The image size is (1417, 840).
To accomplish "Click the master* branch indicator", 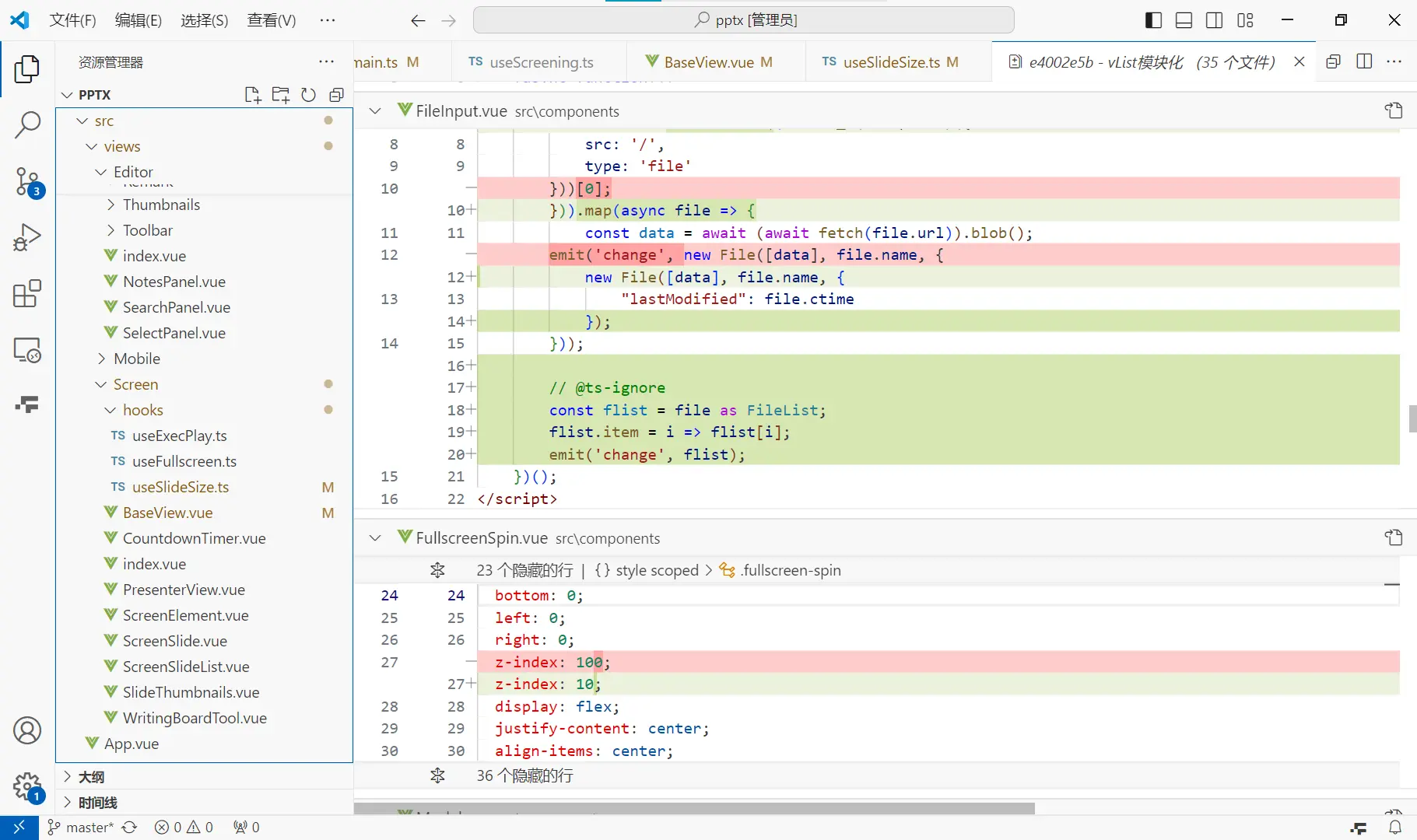I will pyautogui.click(x=81, y=828).
